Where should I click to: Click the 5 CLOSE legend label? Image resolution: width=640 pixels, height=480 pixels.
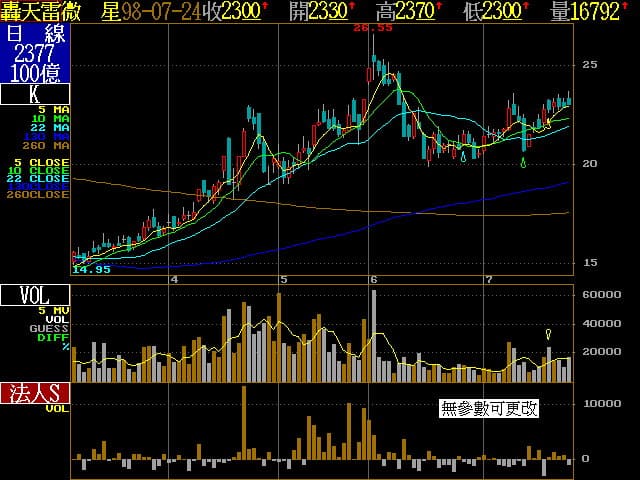tap(41, 161)
